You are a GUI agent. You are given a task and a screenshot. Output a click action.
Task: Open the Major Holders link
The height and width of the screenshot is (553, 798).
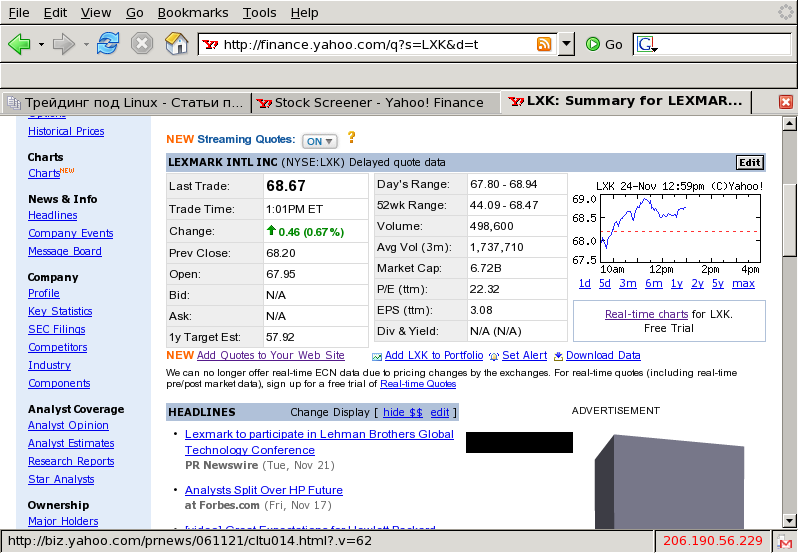pos(63,521)
